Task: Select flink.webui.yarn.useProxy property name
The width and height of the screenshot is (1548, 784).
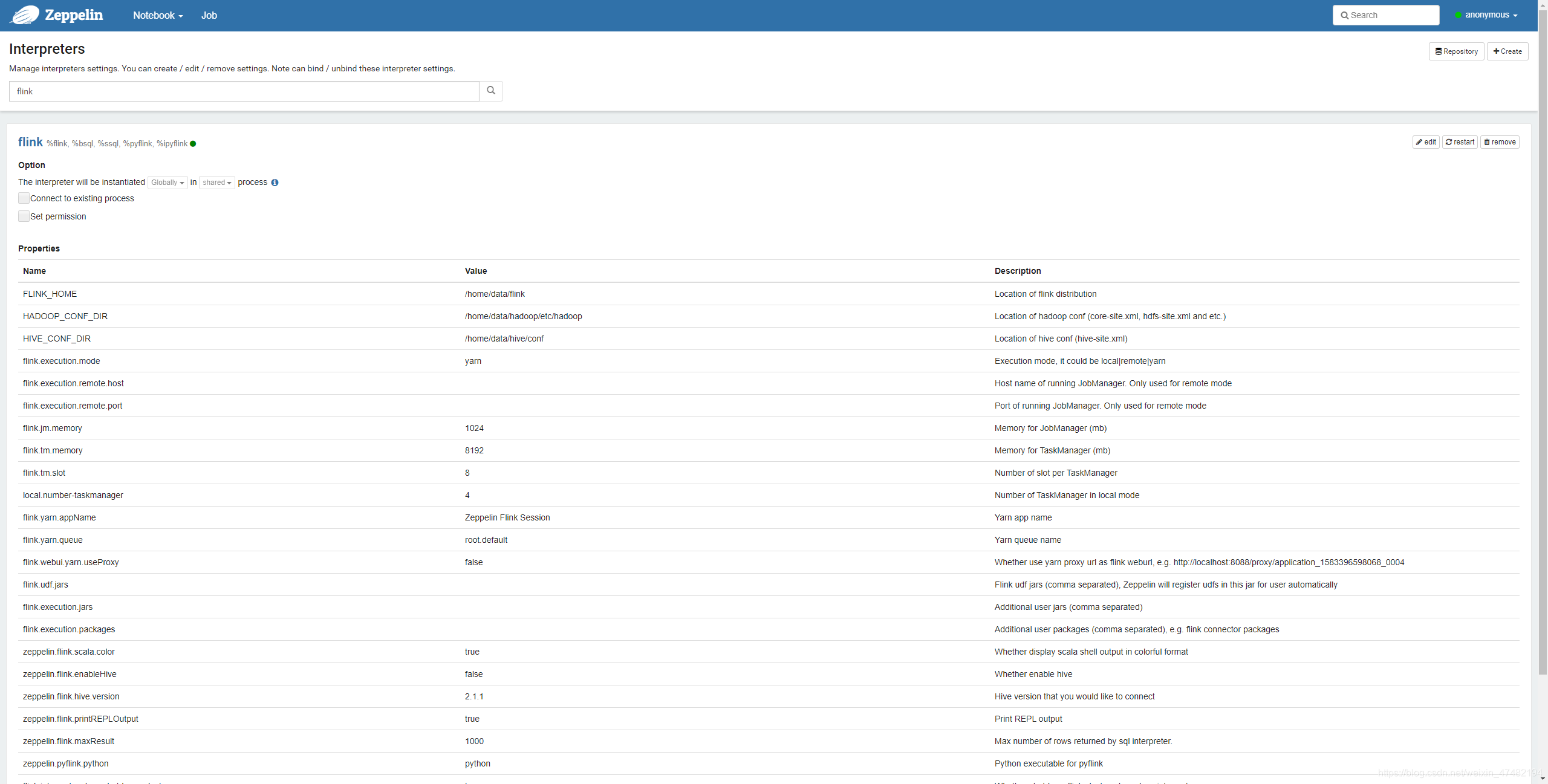Action: (71, 562)
